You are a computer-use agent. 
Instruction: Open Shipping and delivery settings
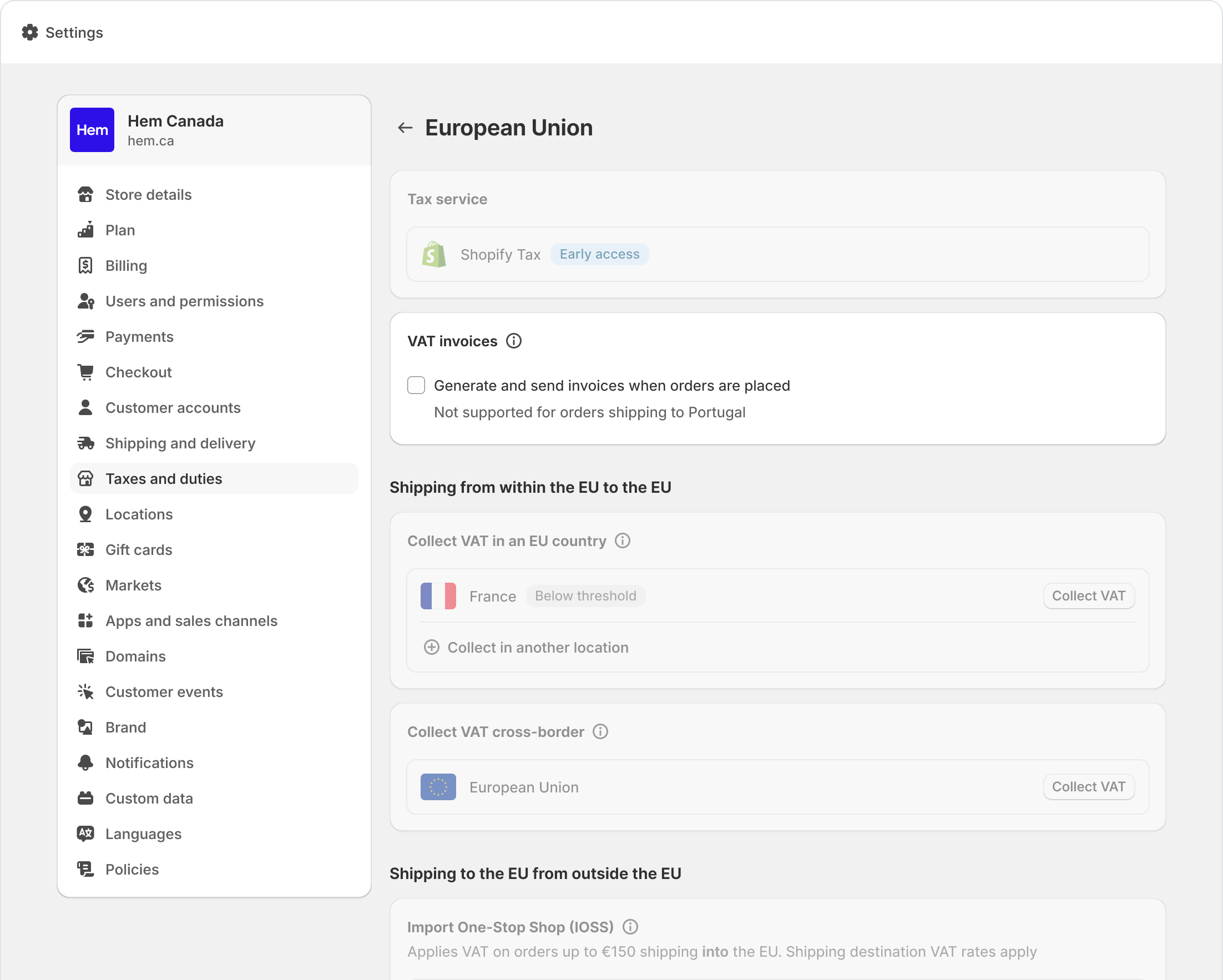[x=214, y=443]
